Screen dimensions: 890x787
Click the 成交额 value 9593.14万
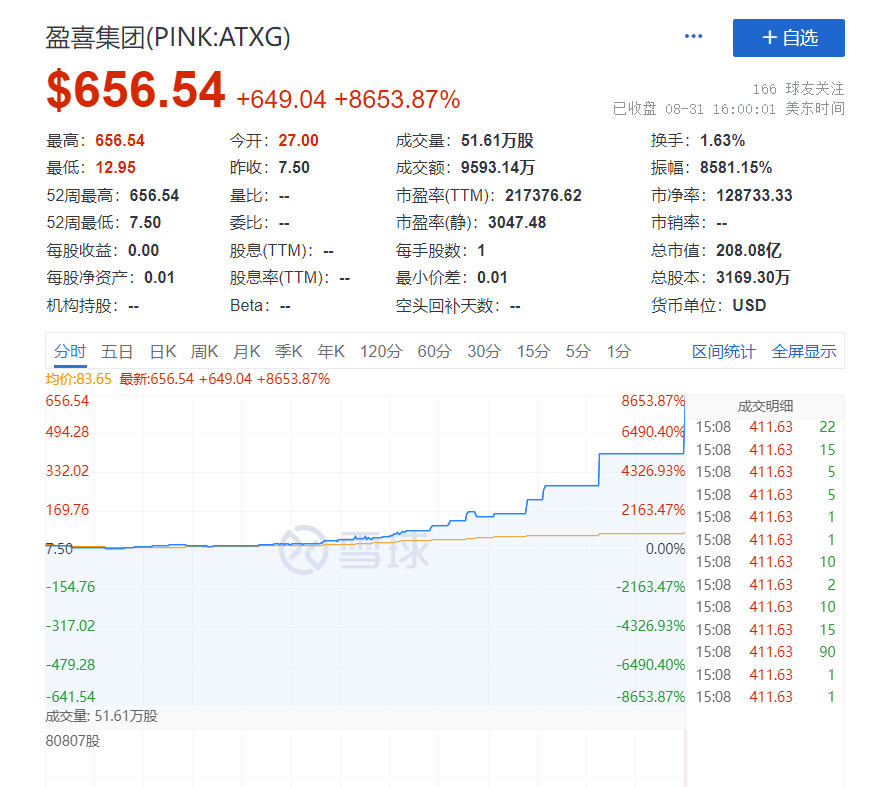498,168
